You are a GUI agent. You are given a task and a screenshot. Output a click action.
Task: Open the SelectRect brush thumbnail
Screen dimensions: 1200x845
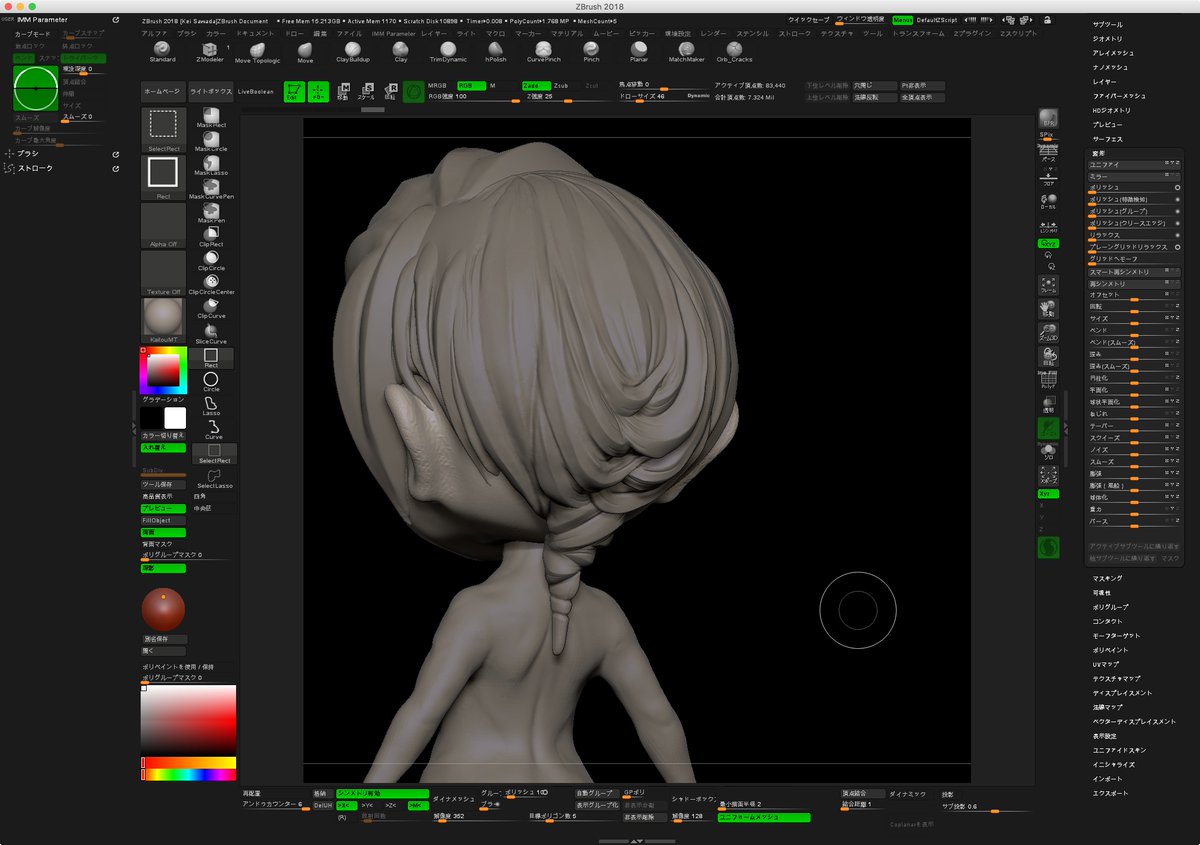pos(163,130)
